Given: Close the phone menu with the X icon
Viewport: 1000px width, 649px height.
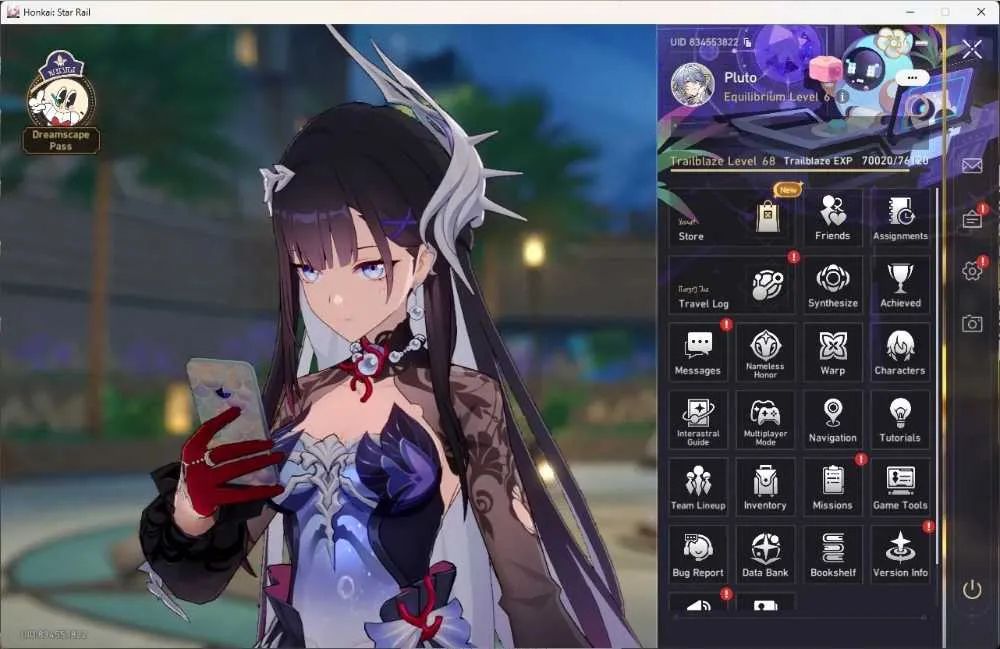Looking at the screenshot, I should tap(972, 48).
